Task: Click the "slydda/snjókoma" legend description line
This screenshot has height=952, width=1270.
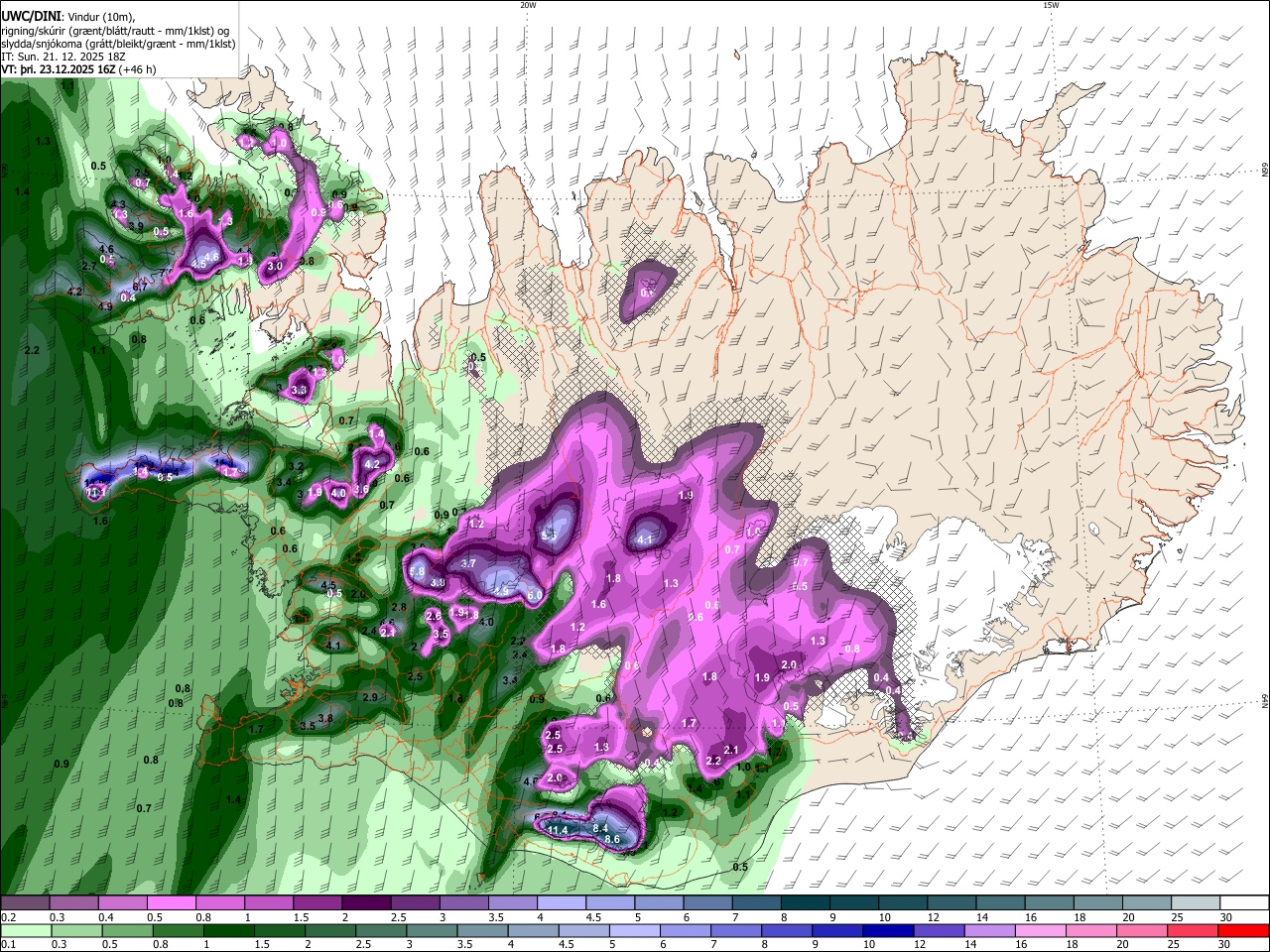Action: [x=118, y=44]
